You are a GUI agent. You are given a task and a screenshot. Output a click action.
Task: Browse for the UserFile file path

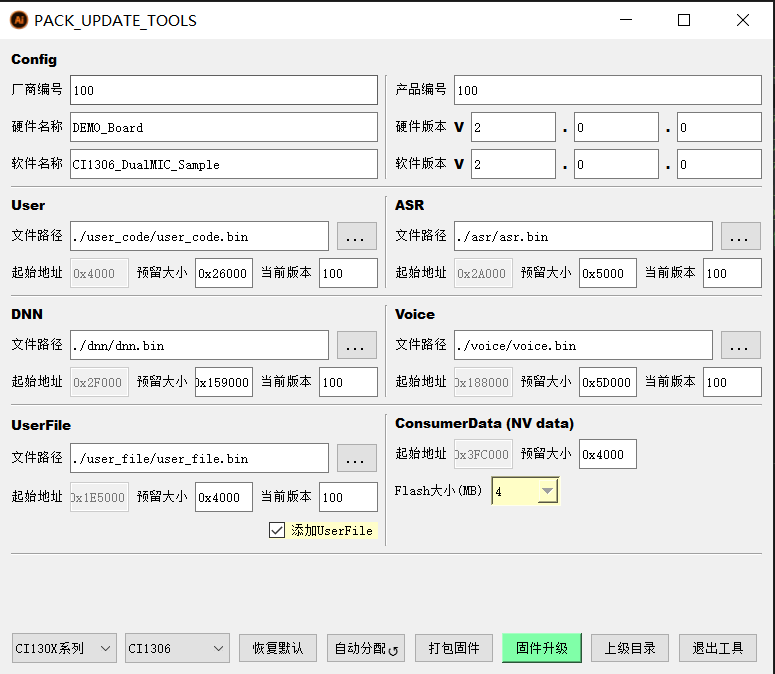(x=356, y=459)
